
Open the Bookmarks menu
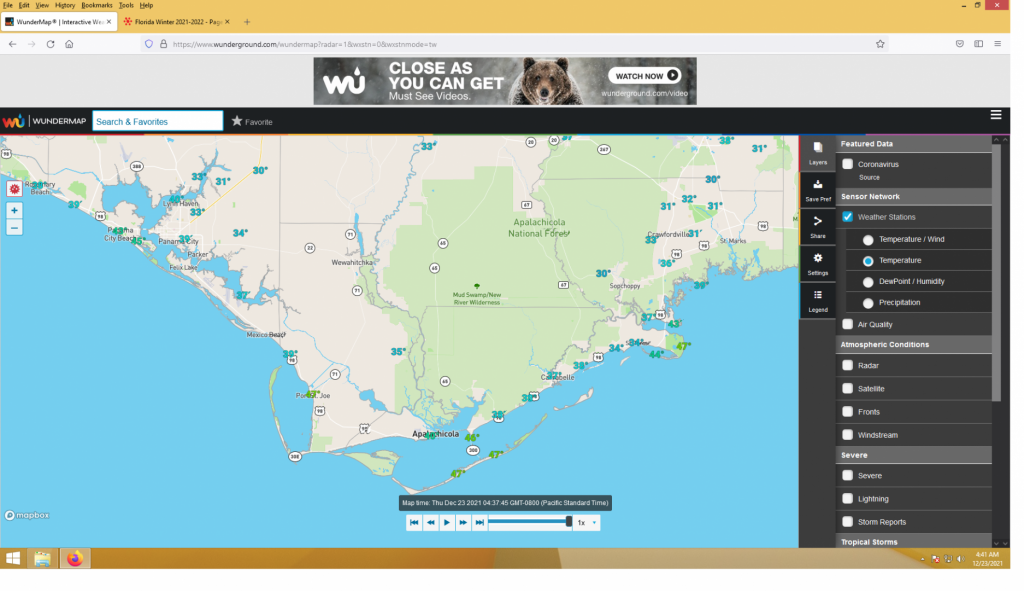coord(97,5)
